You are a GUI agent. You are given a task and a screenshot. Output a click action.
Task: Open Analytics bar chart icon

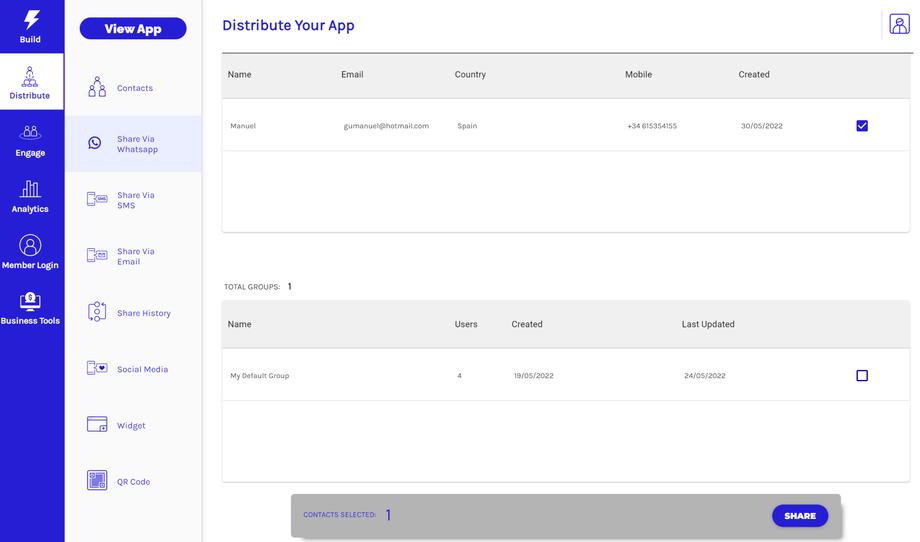[30, 189]
